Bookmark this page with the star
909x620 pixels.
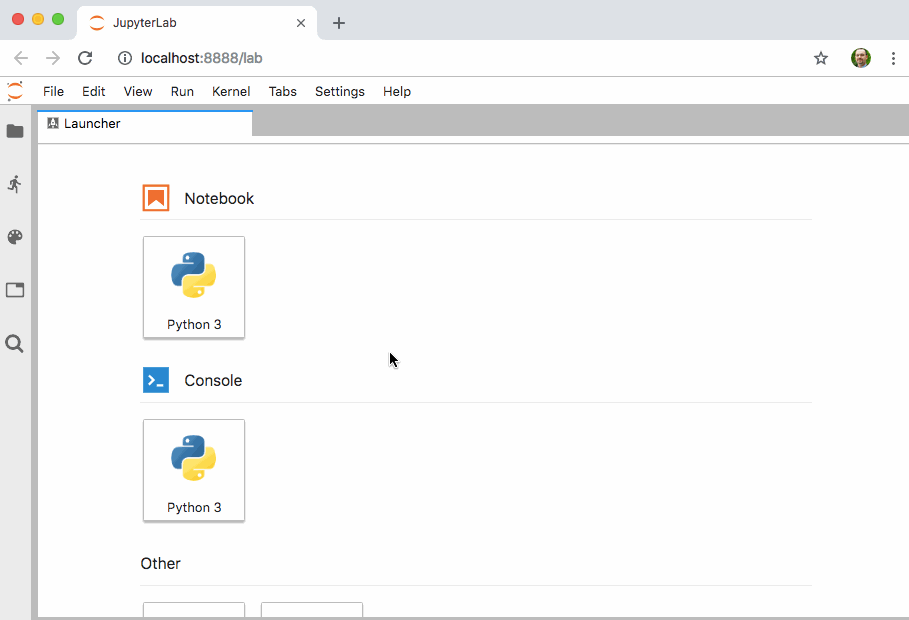820,58
